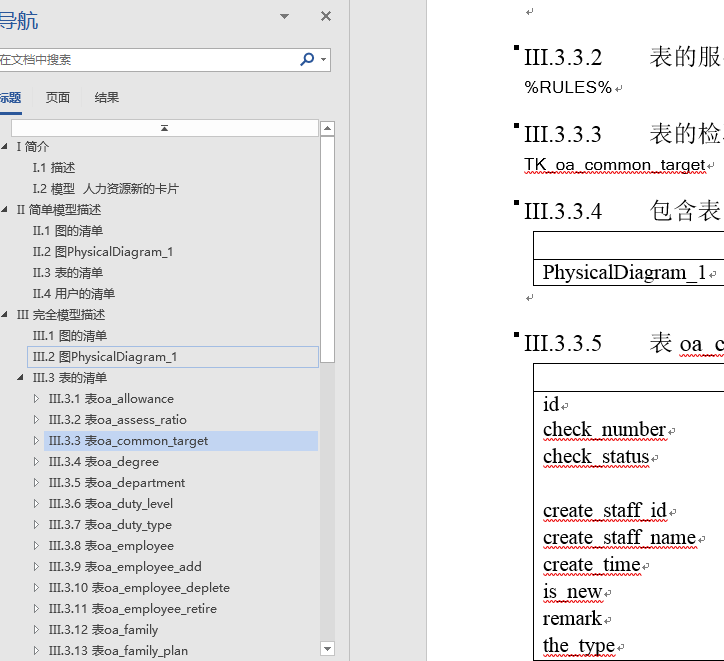Collapse the I 简介 heading
The height and width of the screenshot is (661, 724).
(5, 146)
